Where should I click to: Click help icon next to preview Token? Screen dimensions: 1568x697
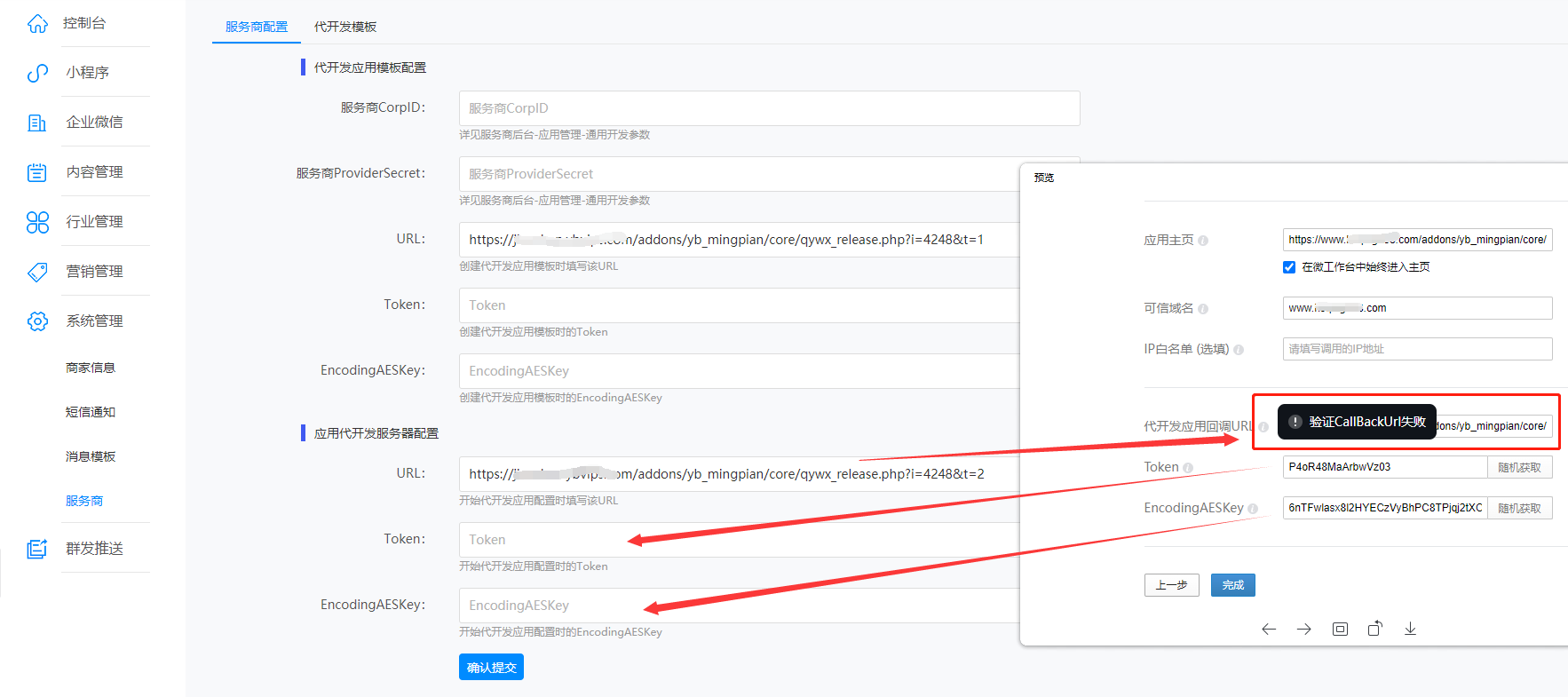(1188, 468)
